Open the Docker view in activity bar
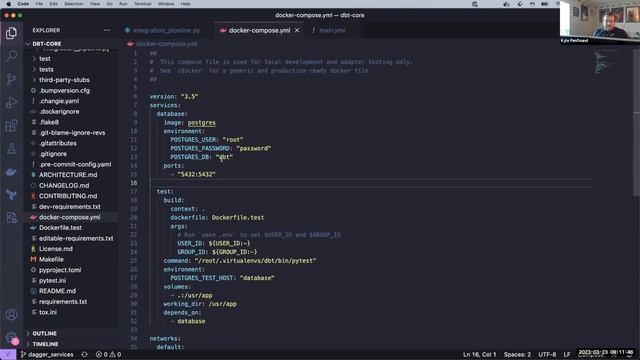Image resolution: width=640 pixels, height=360 pixels. (x=11, y=171)
